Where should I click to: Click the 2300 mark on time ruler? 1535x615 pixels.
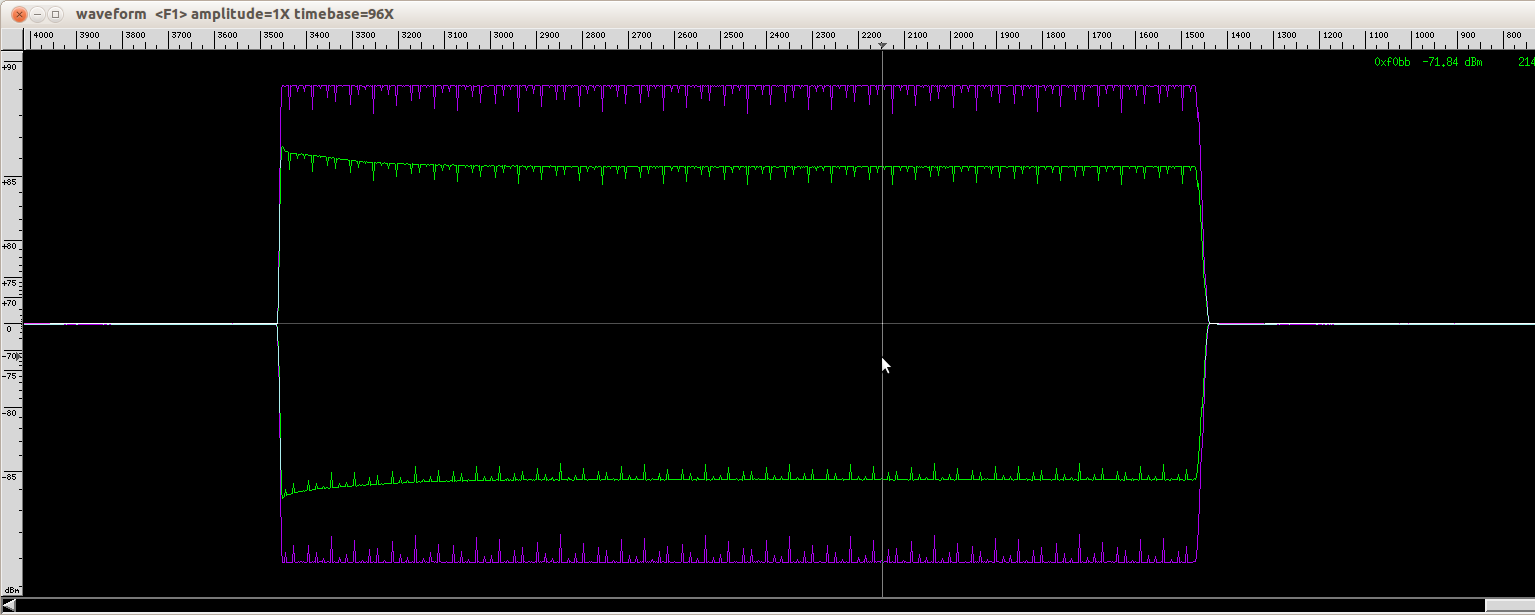pyautogui.click(x=825, y=36)
